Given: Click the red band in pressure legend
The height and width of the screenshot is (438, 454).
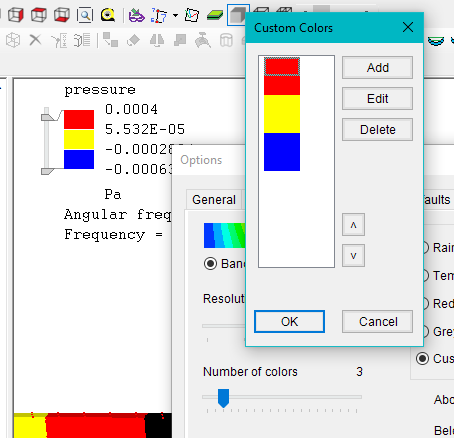Looking at the screenshot, I should (x=79, y=120).
